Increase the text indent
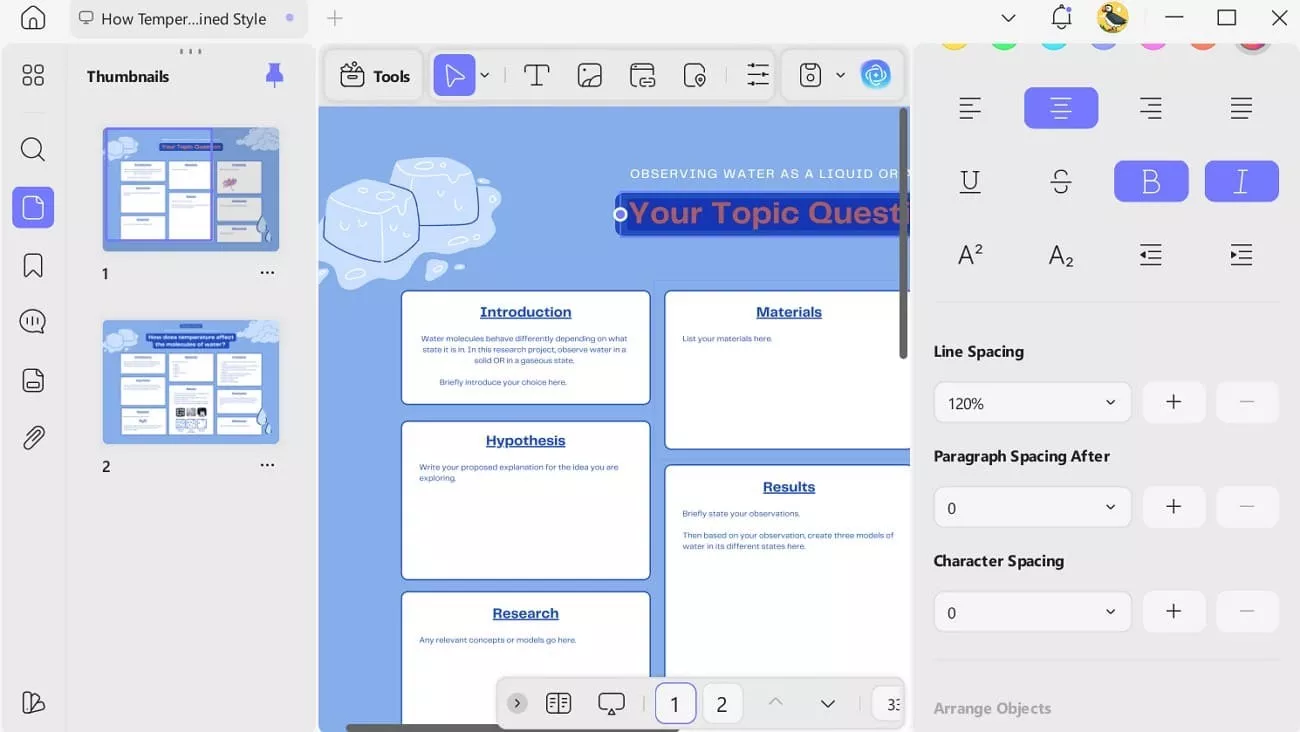 pyautogui.click(x=1241, y=256)
